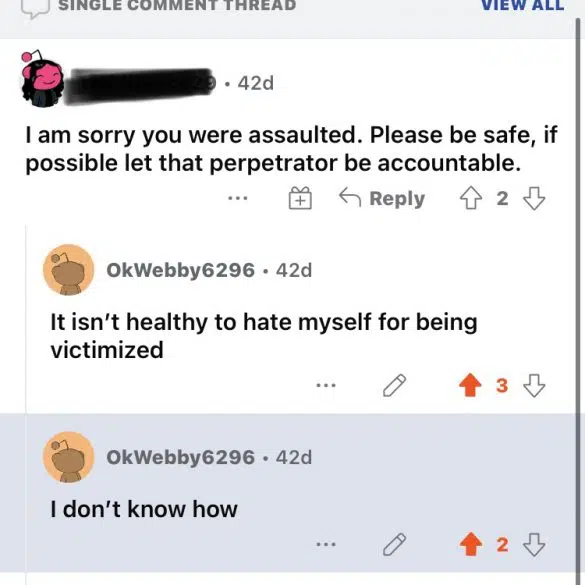Toggle the orange upvote on the "victimized" comment

[x=470, y=385]
